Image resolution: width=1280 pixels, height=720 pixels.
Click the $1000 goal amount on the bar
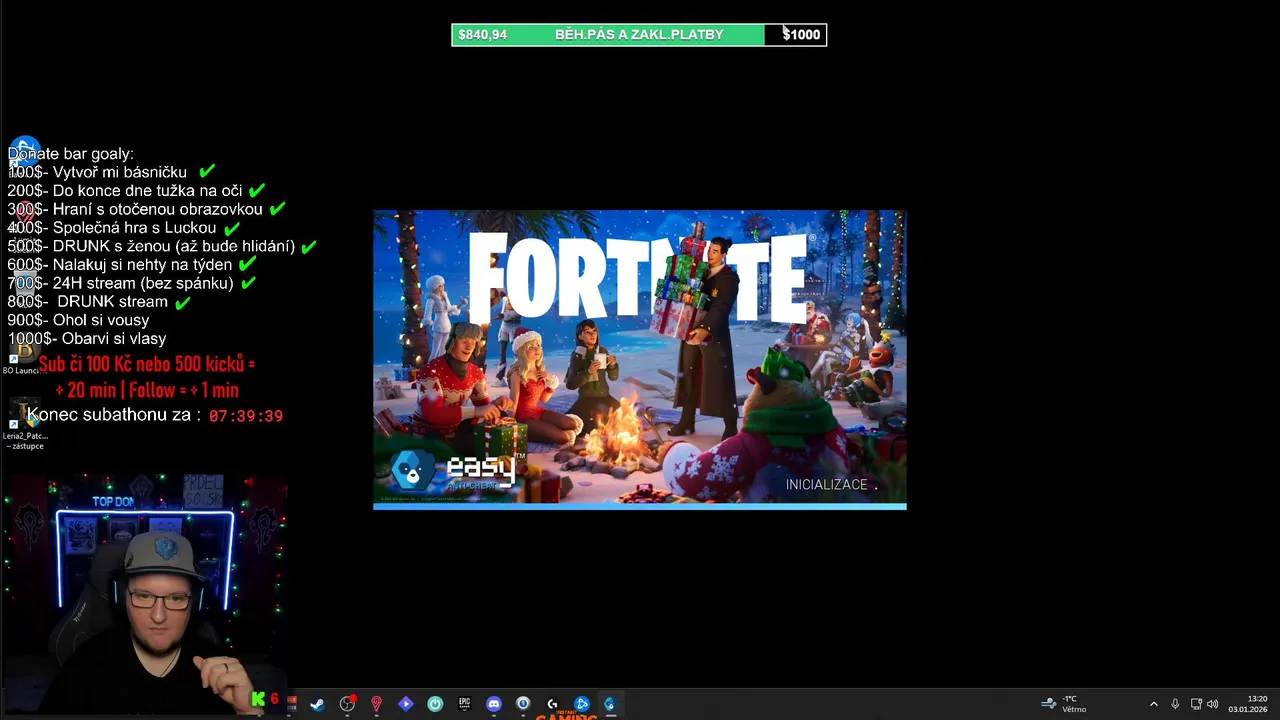[801, 34]
